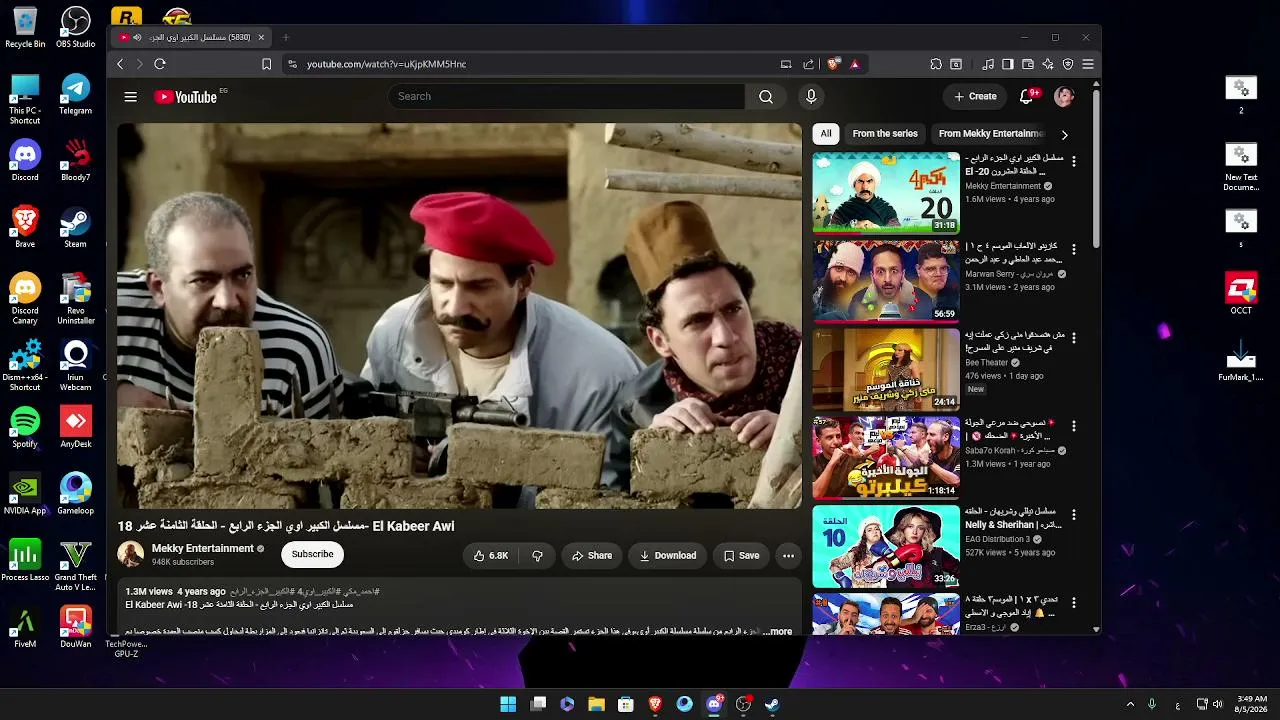Start voice search with the microphone icon

pos(811,97)
